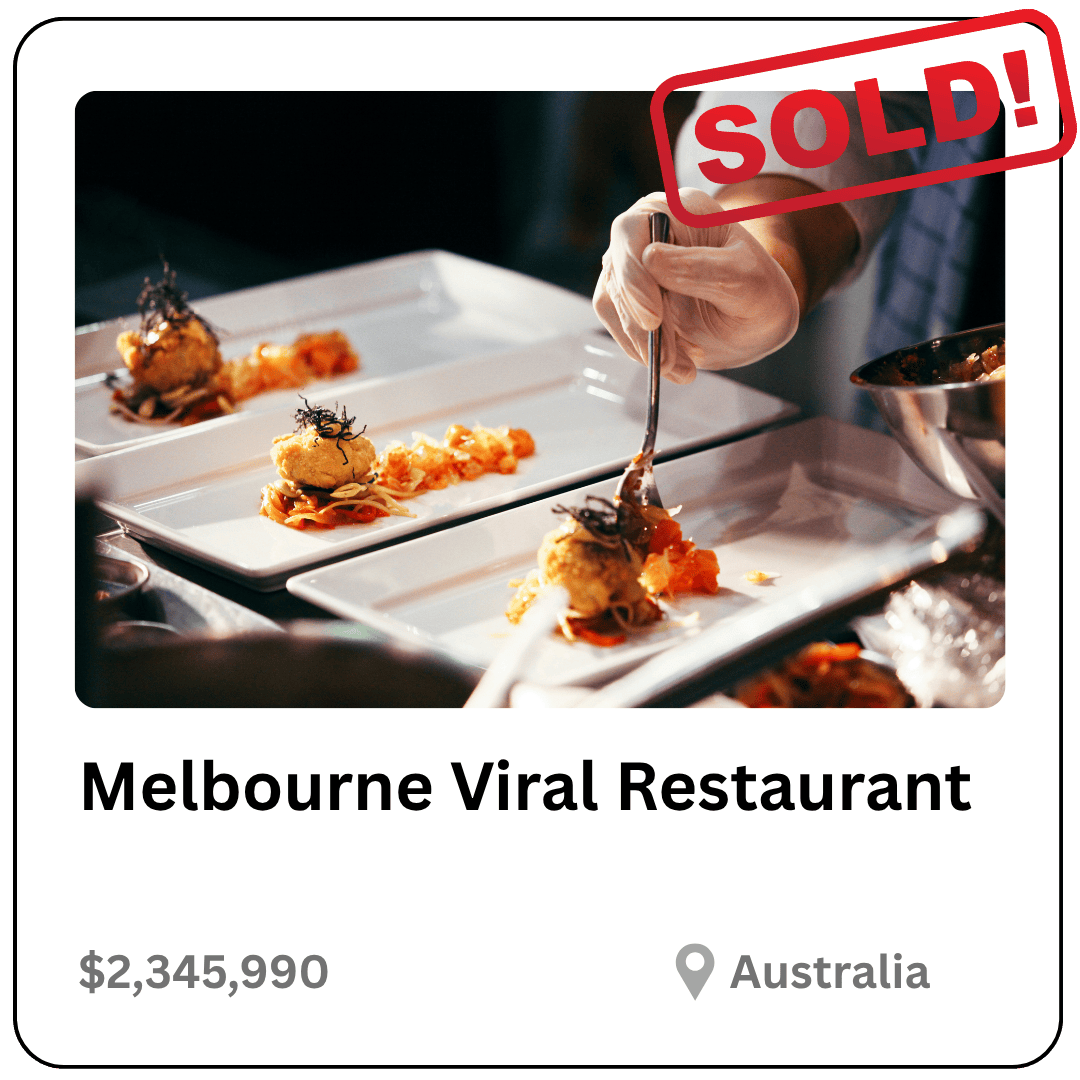This screenshot has height=1080, width=1080.
Task: Open the Melbourne Viral Restaurant listing title
Action: point(526,787)
